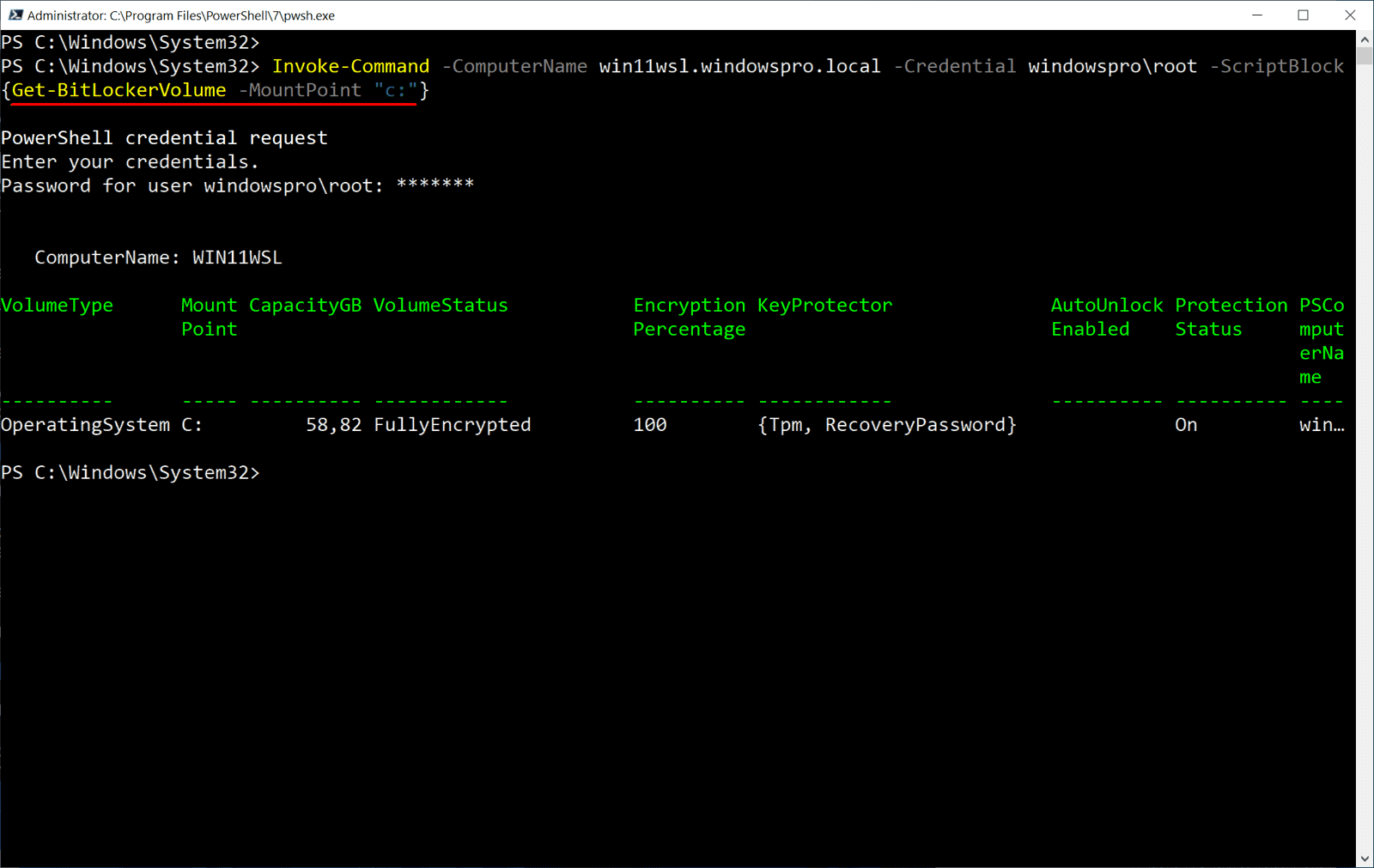1374x868 pixels.
Task: Click the empty PS C:\Windows\System32> prompt
Action: (131, 471)
